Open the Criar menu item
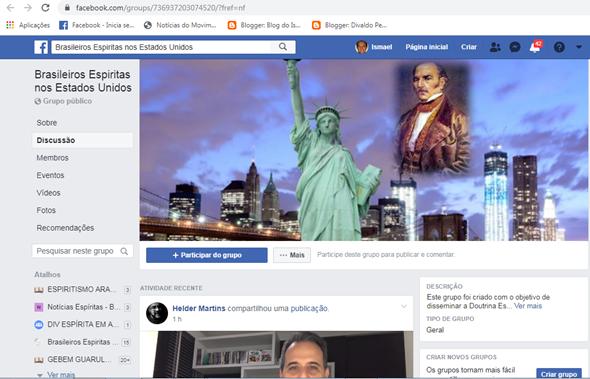 pyautogui.click(x=468, y=47)
